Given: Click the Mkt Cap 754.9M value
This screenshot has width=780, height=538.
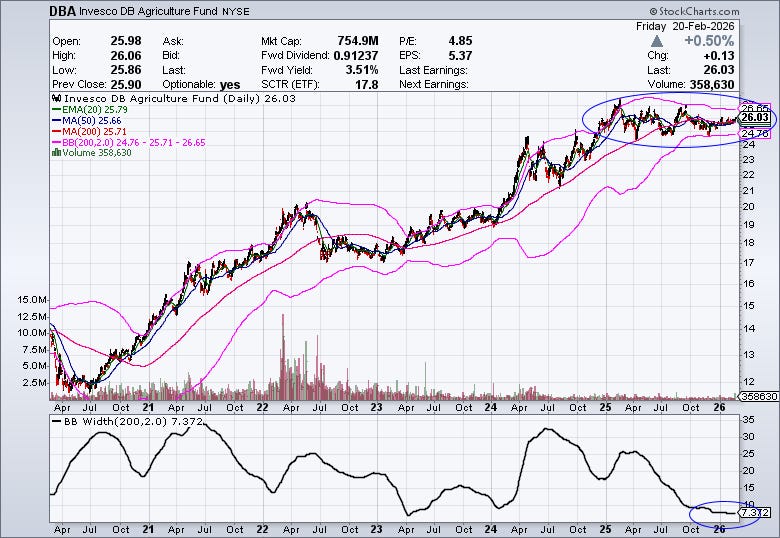Looking at the screenshot, I should 358,41.
